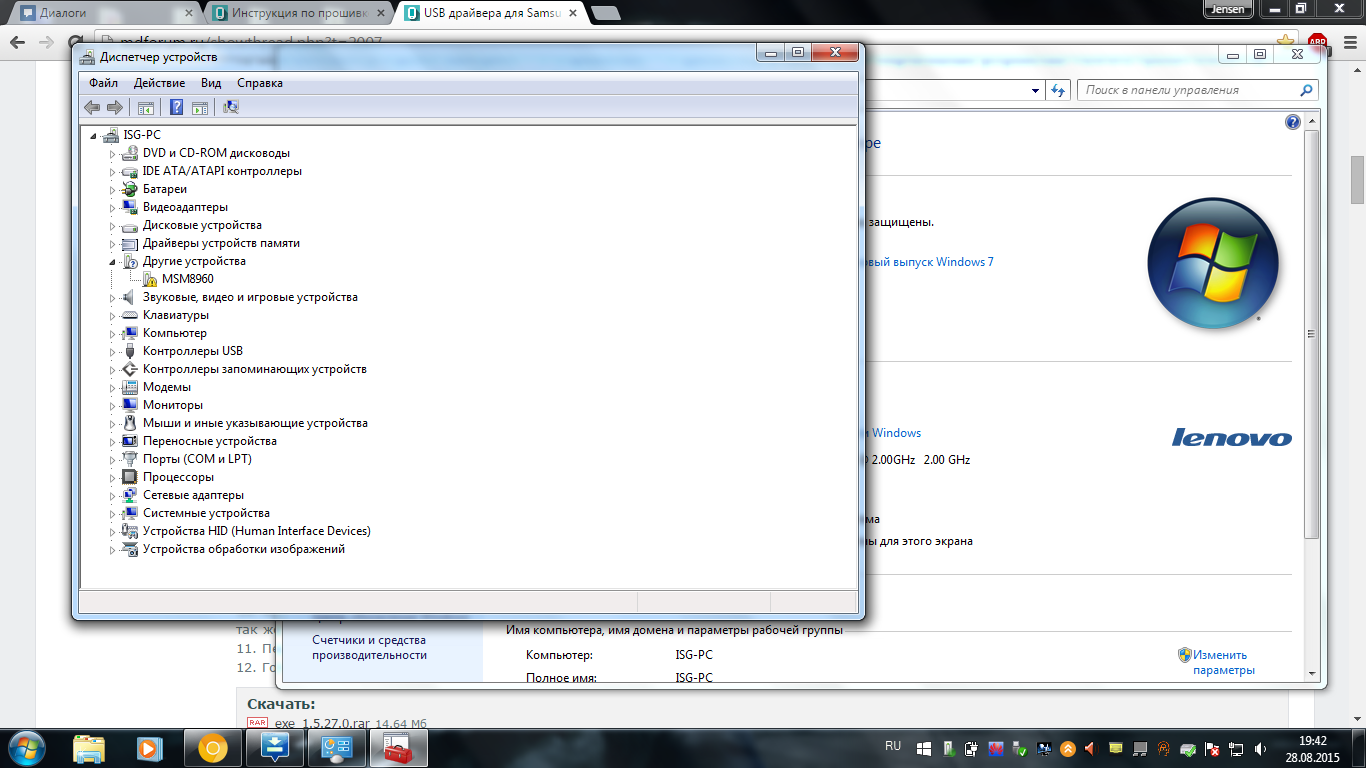Image resolution: width=1369 pixels, height=768 pixels.
Task: Collapse the Другие устройства category
Action: (x=113, y=261)
